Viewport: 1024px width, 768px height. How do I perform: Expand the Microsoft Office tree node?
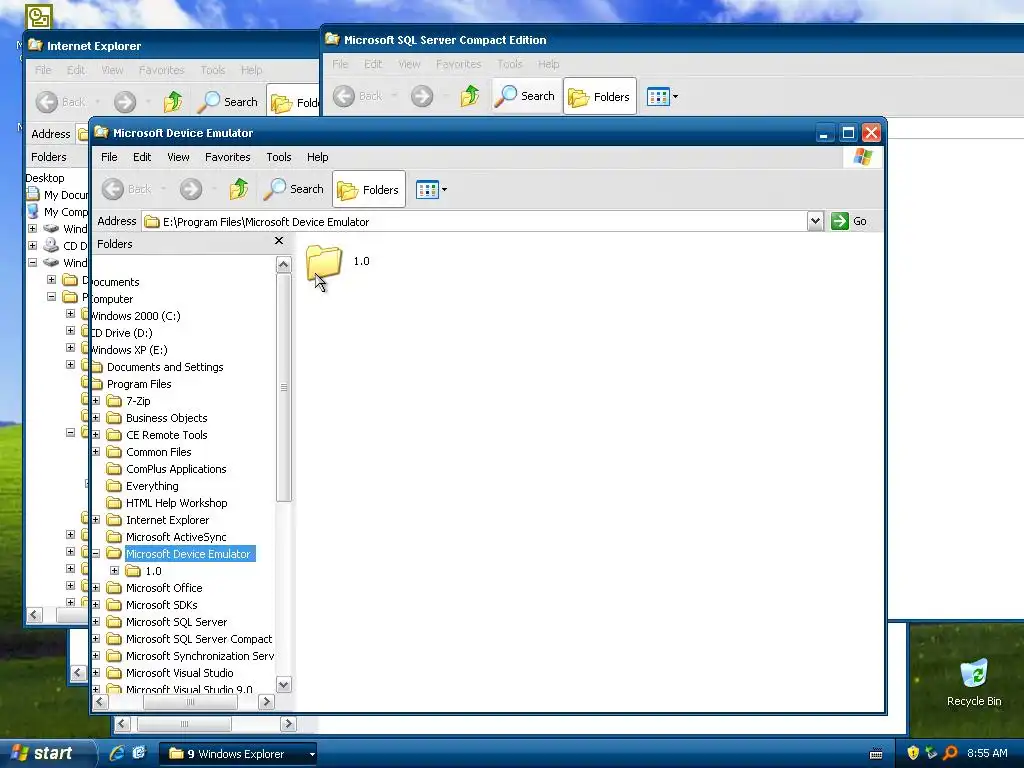coord(96,588)
